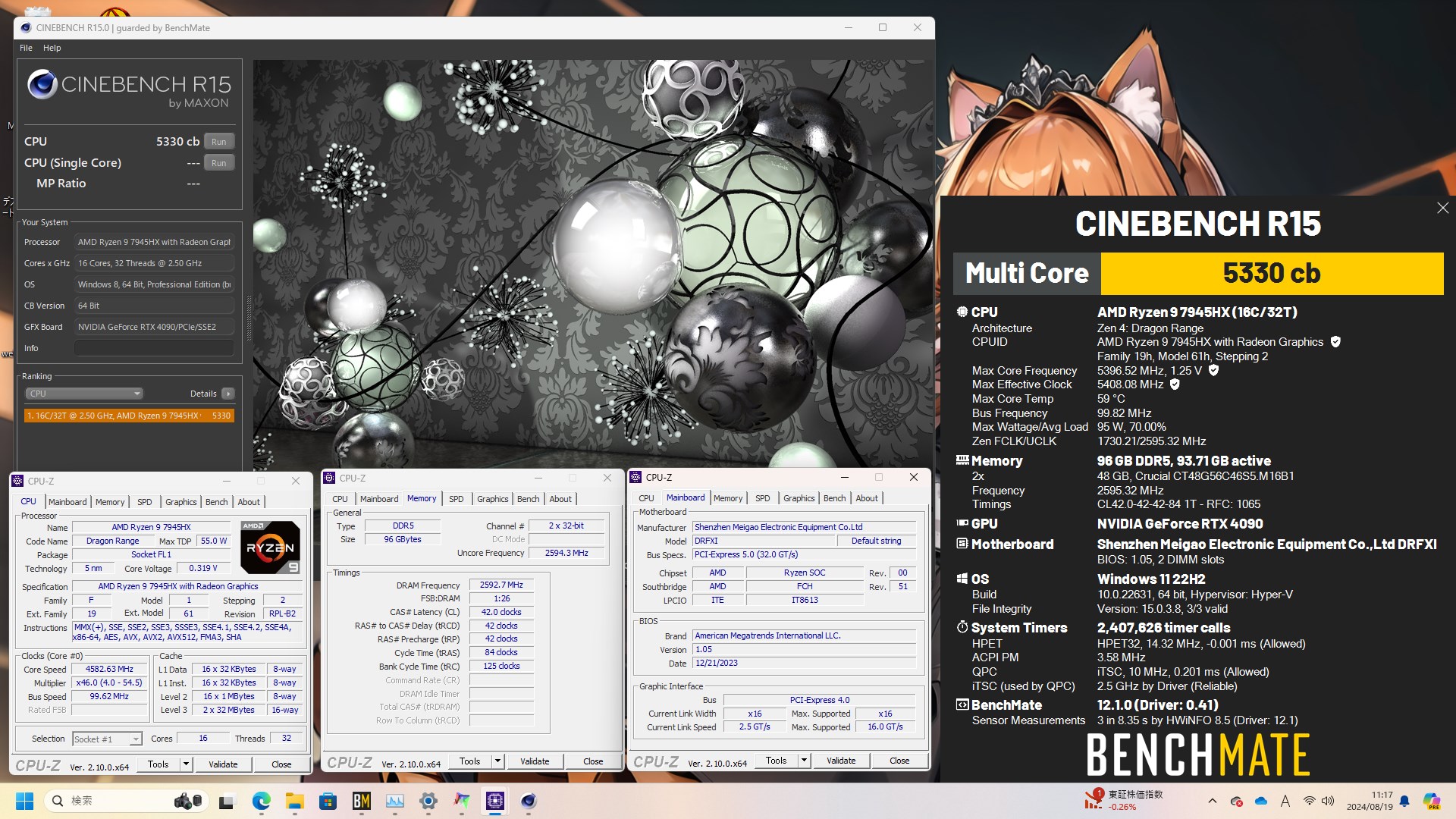Open the Socket #1 selection dropdown
Image resolution: width=1456 pixels, height=819 pixels.
[107, 739]
